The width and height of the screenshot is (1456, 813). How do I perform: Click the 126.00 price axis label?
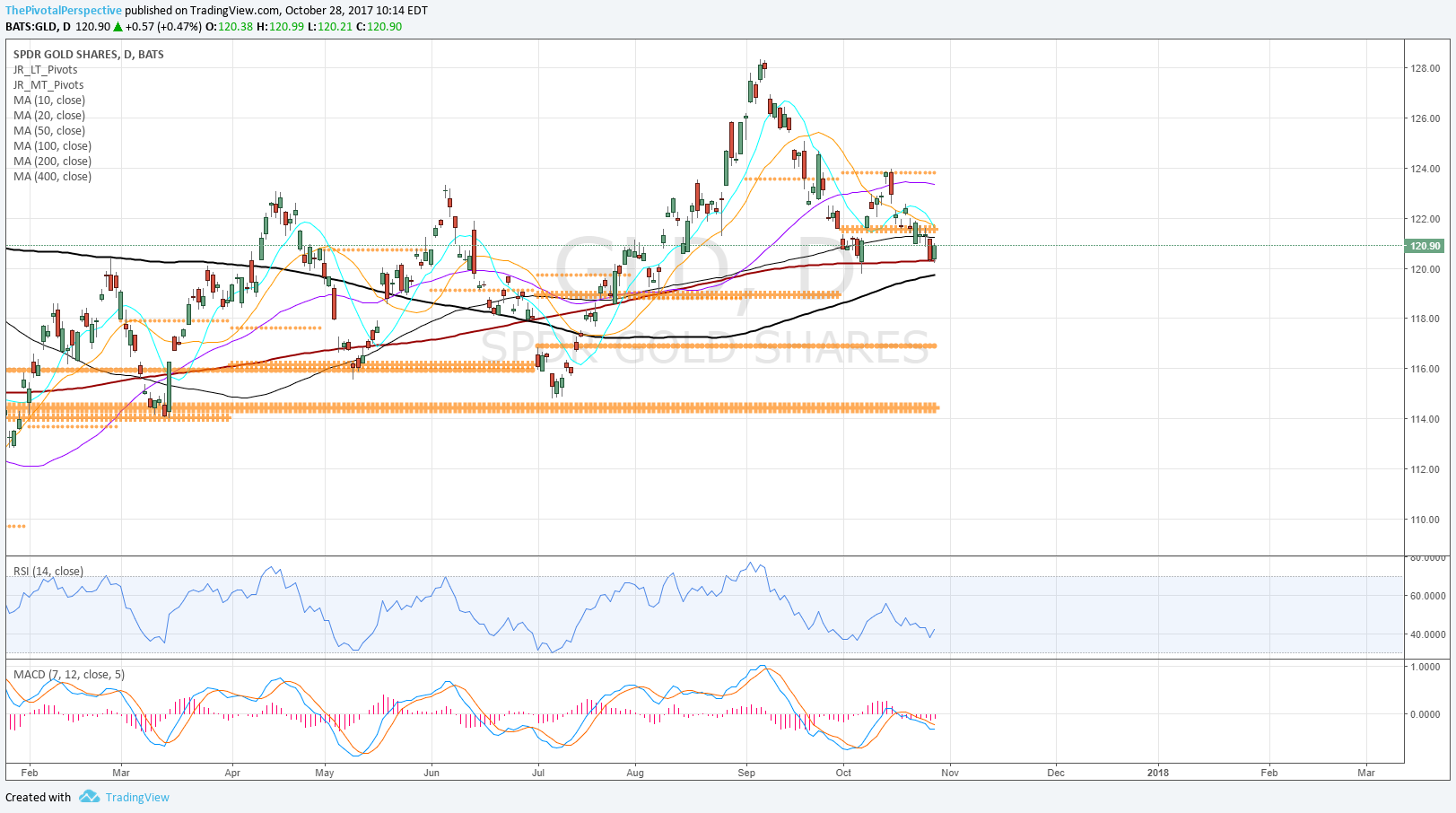pyautogui.click(x=1425, y=118)
